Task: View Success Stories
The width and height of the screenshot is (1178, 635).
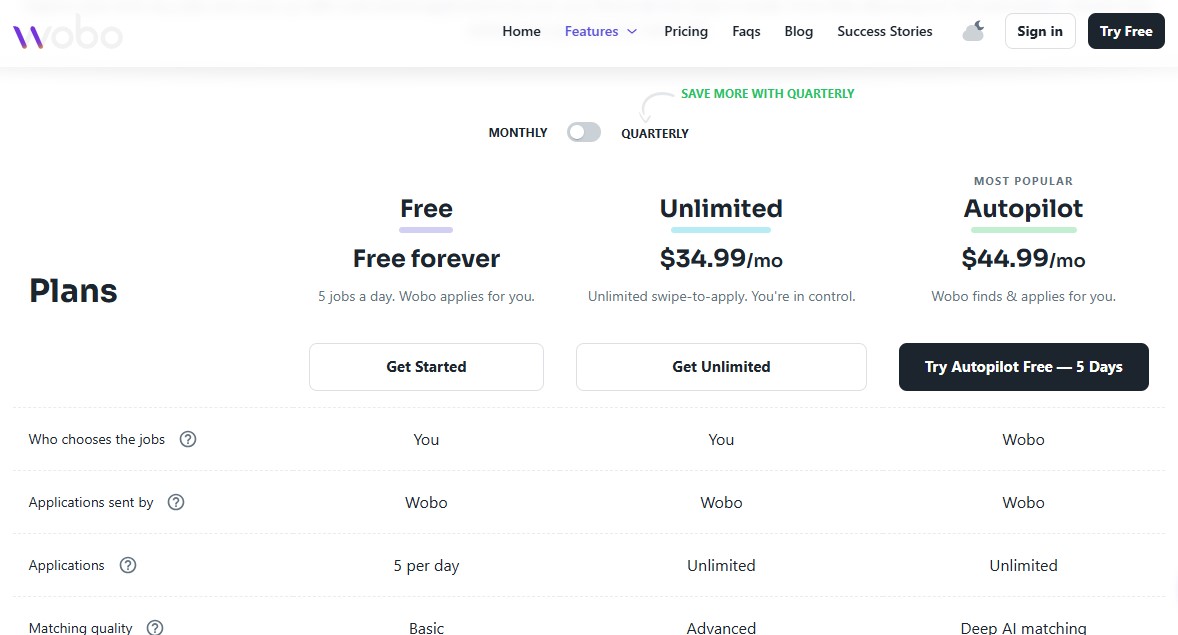Action: (x=884, y=31)
